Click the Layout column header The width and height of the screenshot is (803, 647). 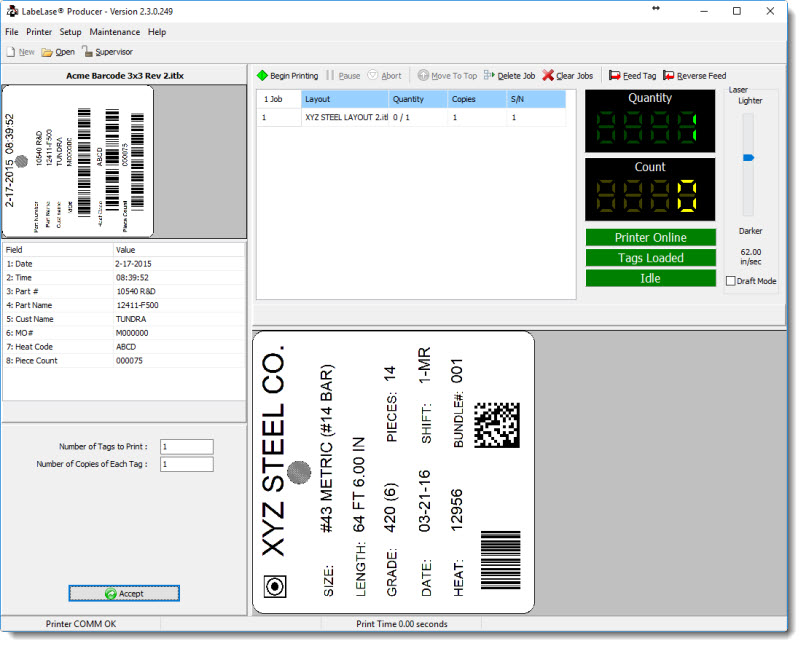pos(345,99)
